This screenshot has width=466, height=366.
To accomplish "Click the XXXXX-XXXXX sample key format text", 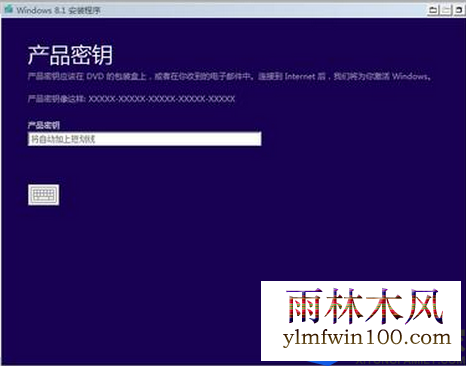I will [x=162, y=99].
